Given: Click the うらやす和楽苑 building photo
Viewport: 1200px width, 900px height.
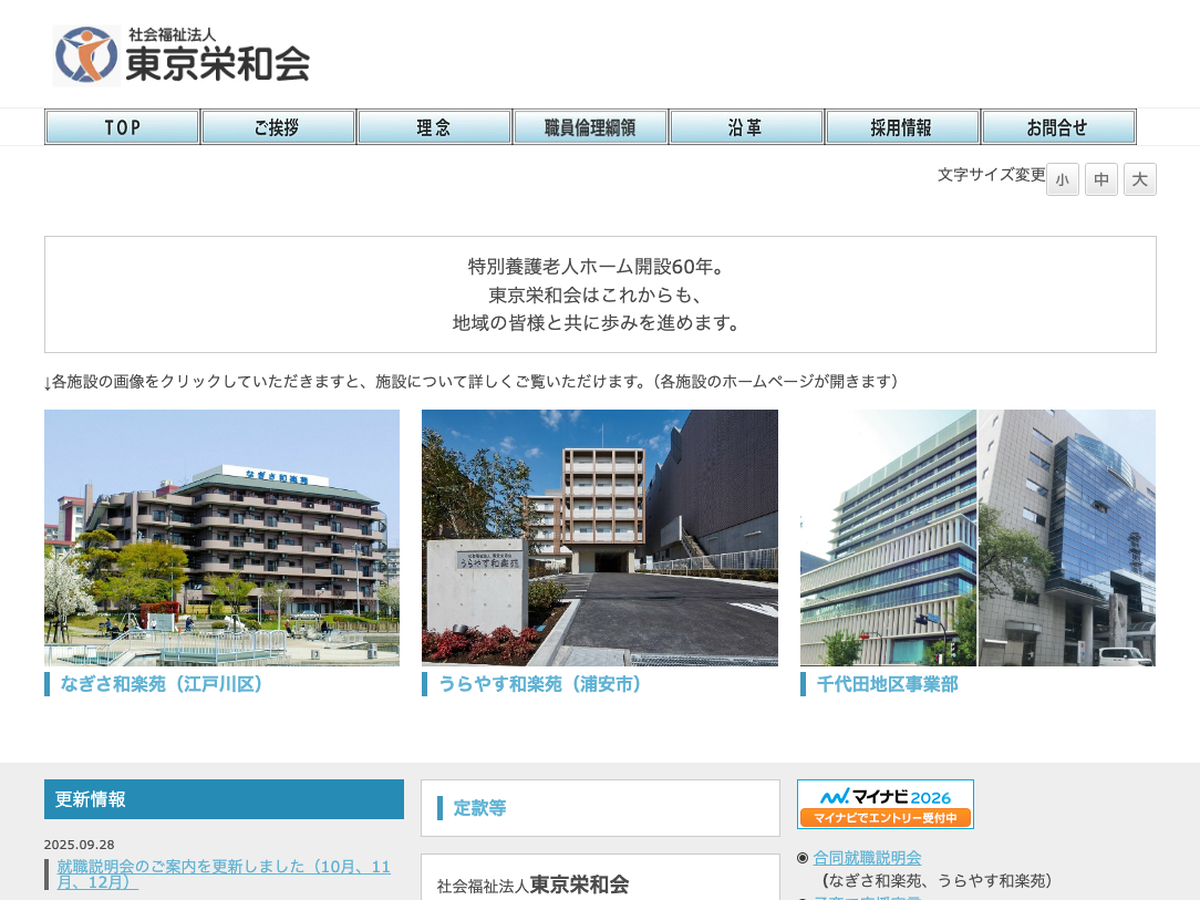Looking at the screenshot, I should 599,537.
